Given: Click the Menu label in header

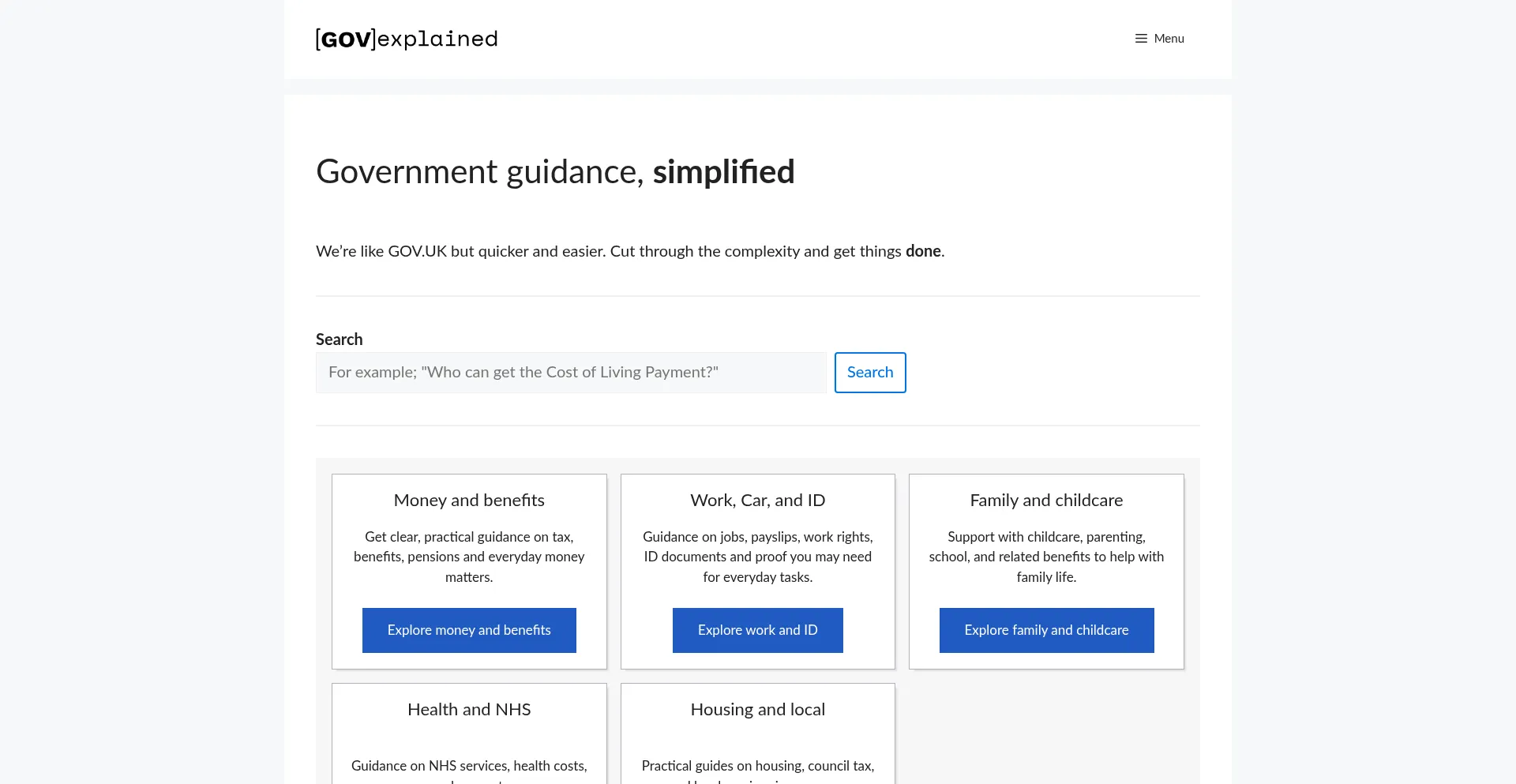Looking at the screenshot, I should click(1169, 39).
